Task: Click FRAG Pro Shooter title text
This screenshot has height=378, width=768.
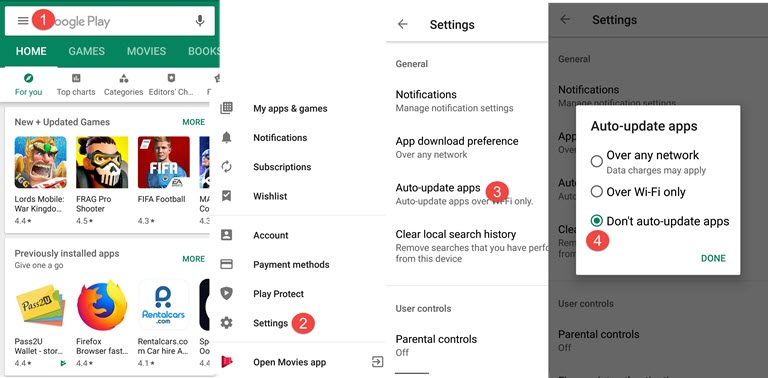Action: (94, 204)
